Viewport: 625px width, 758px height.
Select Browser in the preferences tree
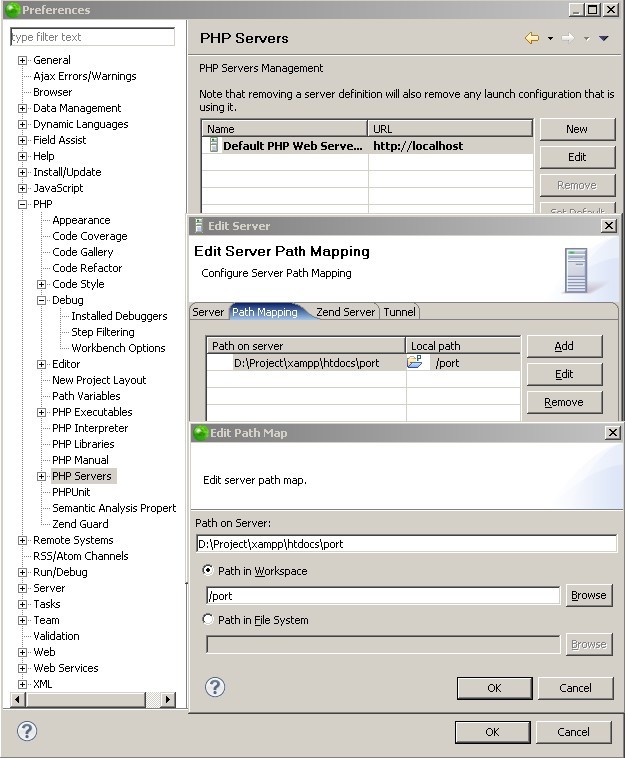point(52,92)
